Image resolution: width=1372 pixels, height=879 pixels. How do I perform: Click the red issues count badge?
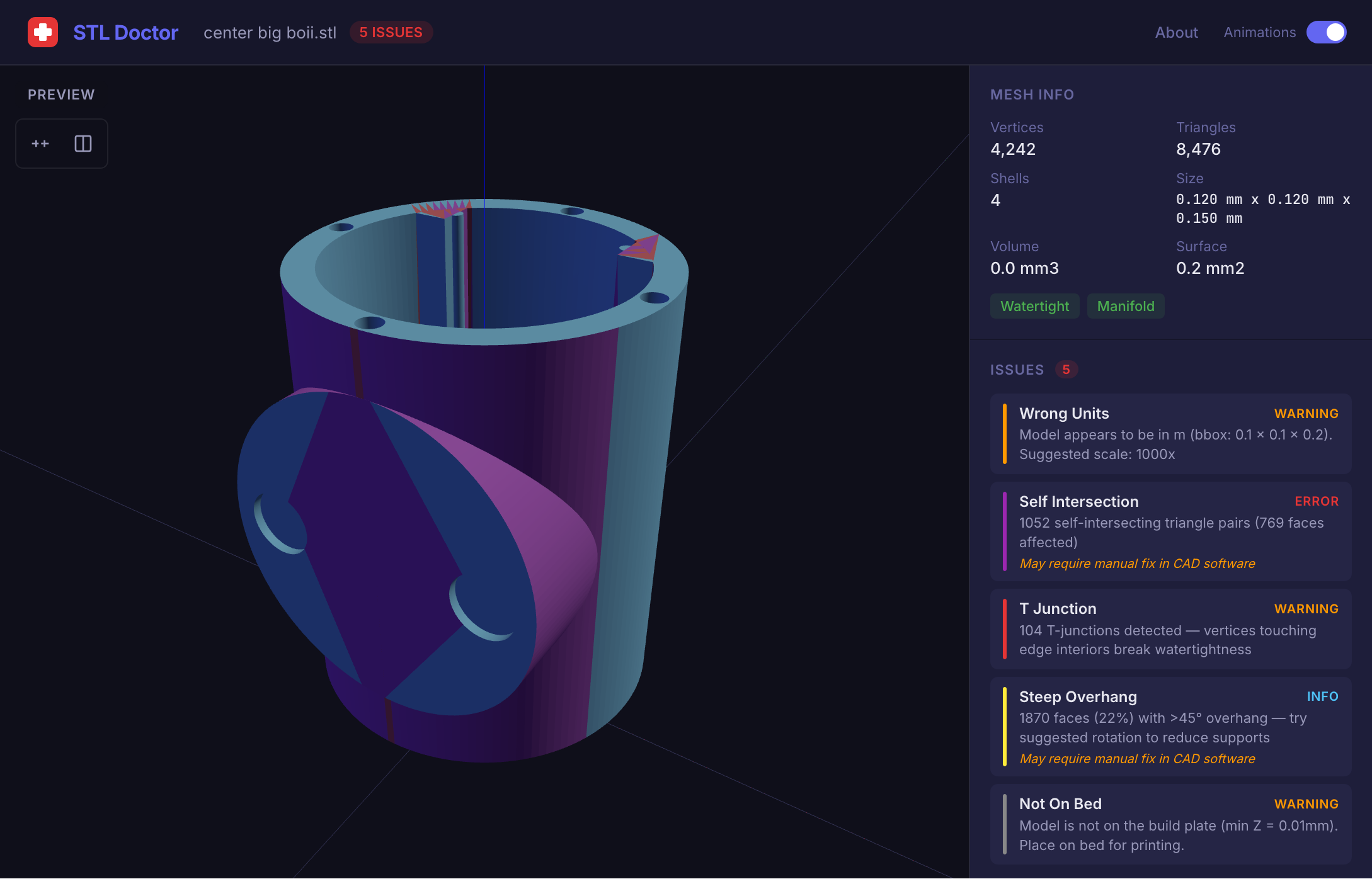1066,370
